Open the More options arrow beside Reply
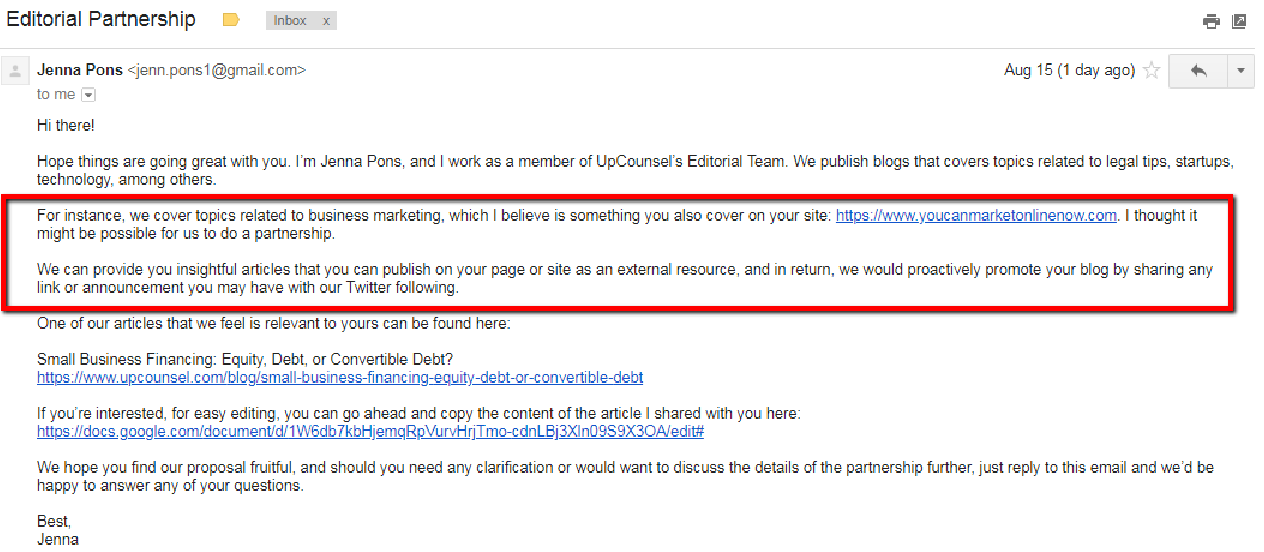 pyautogui.click(x=1240, y=71)
